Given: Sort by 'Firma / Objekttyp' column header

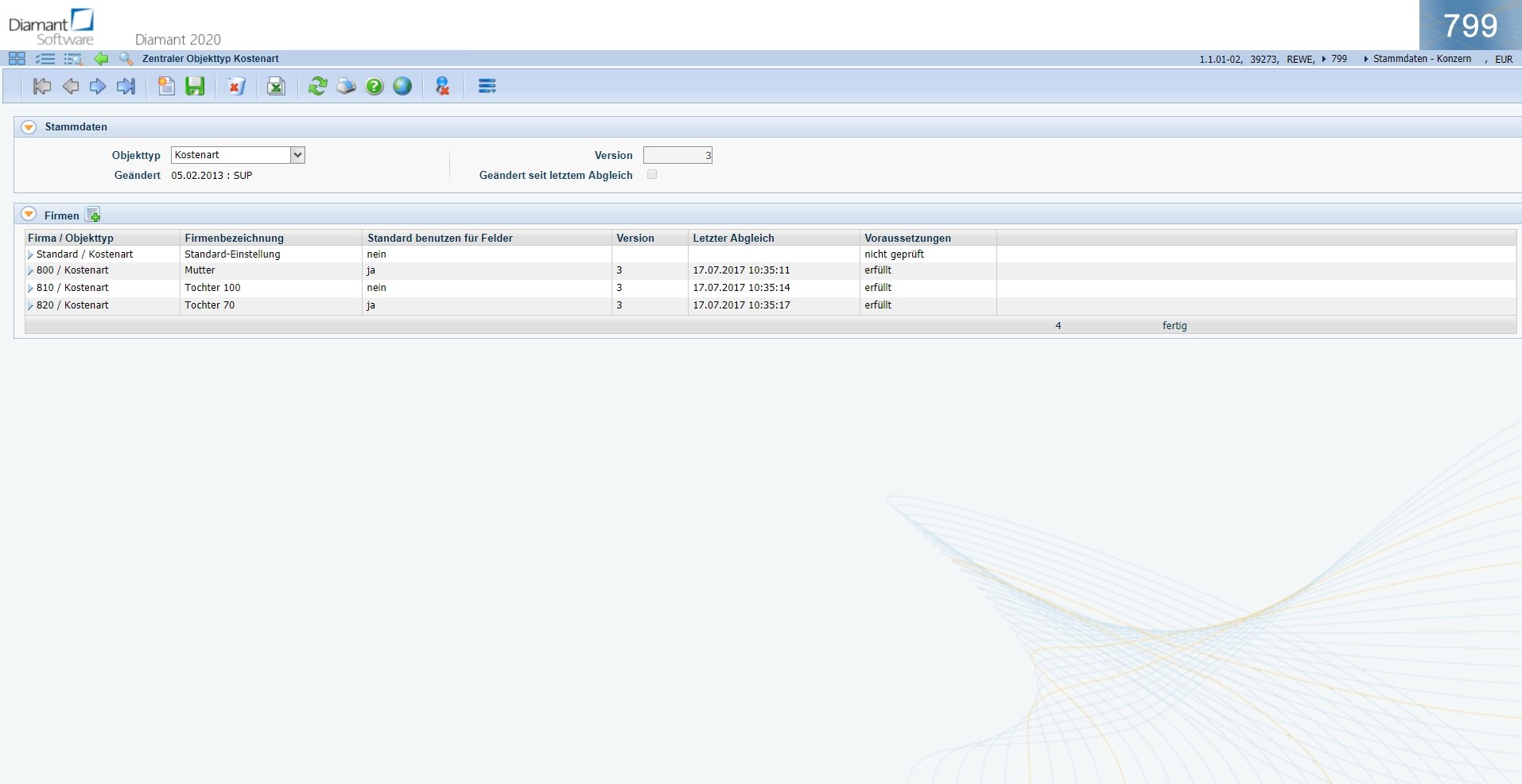Looking at the screenshot, I should tap(103, 238).
